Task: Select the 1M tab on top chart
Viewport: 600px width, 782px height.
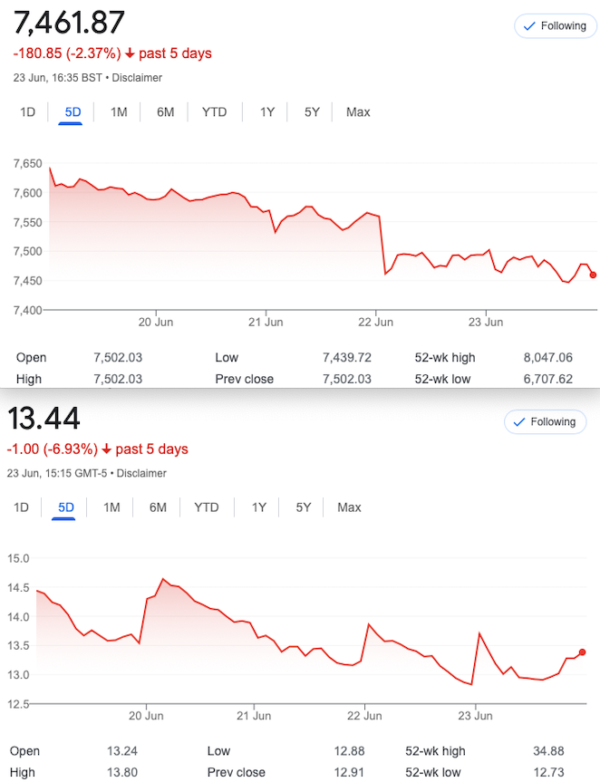Action: pos(118,112)
